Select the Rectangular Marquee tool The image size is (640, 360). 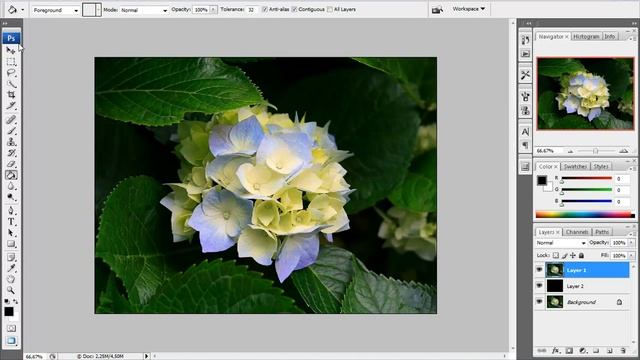[11, 62]
